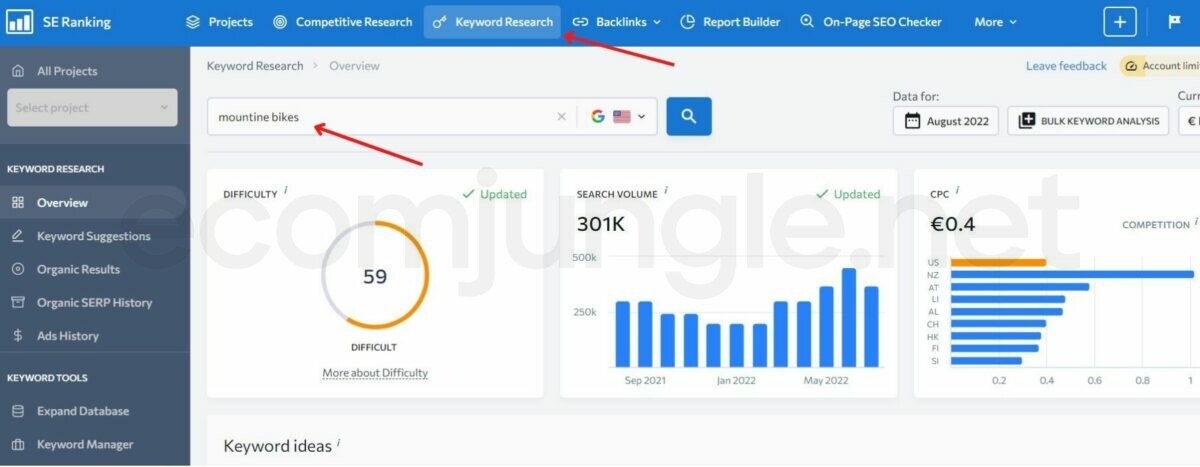The image size is (1200, 467).
Task: Click the keyword search input field
Action: point(380,117)
